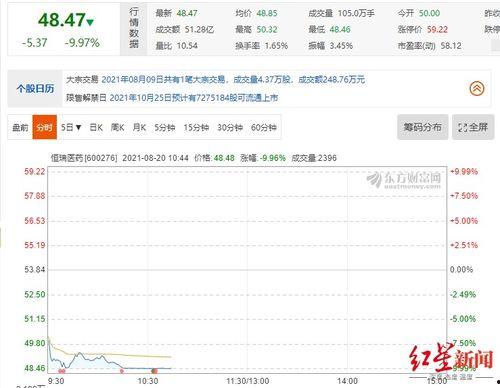The width and height of the screenshot is (500, 388).
Task: Switch to the 日K daily candlestick tab
Action: point(96,127)
